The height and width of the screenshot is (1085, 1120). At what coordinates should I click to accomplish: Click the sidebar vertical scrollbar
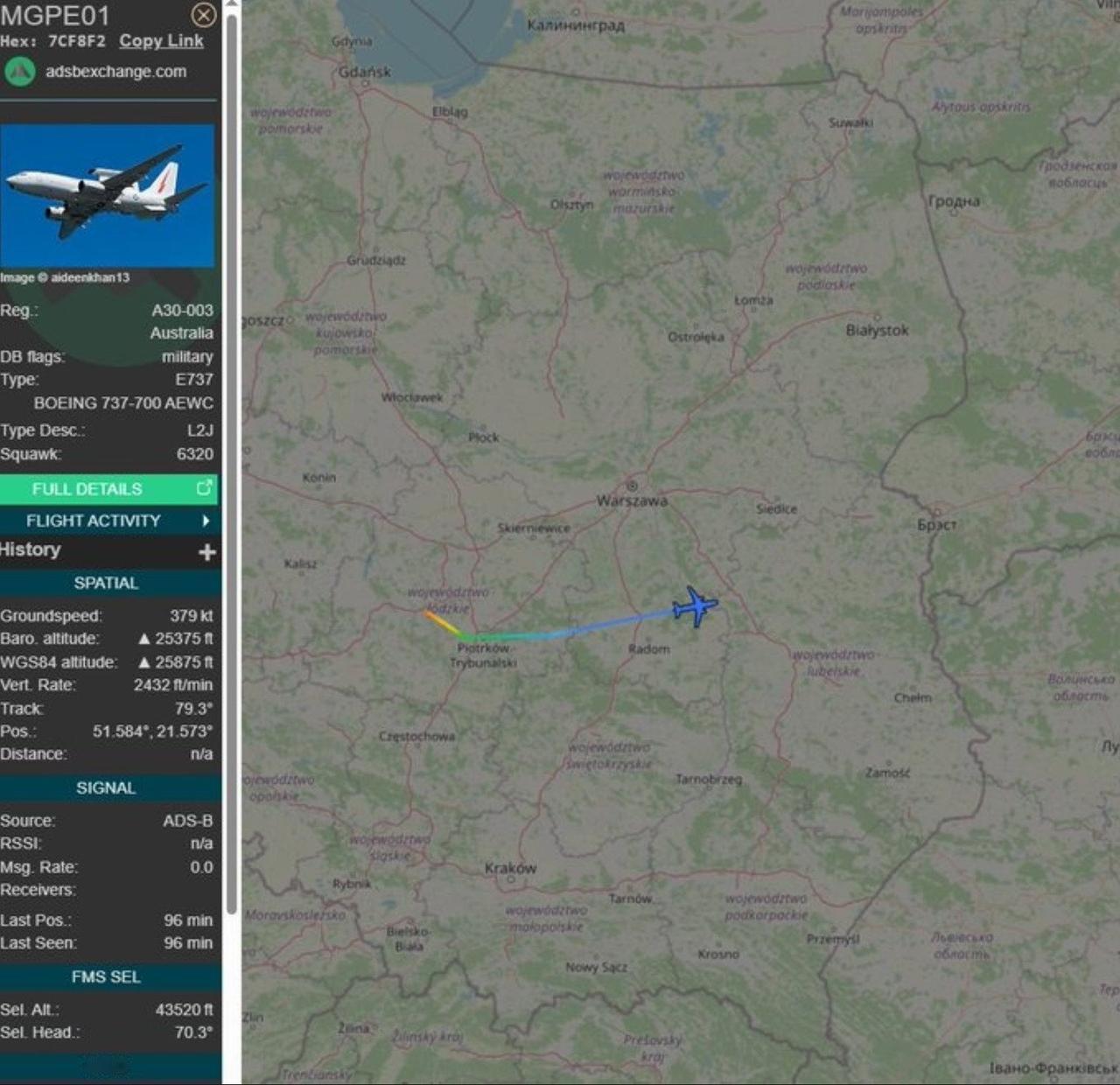coord(232,464)
